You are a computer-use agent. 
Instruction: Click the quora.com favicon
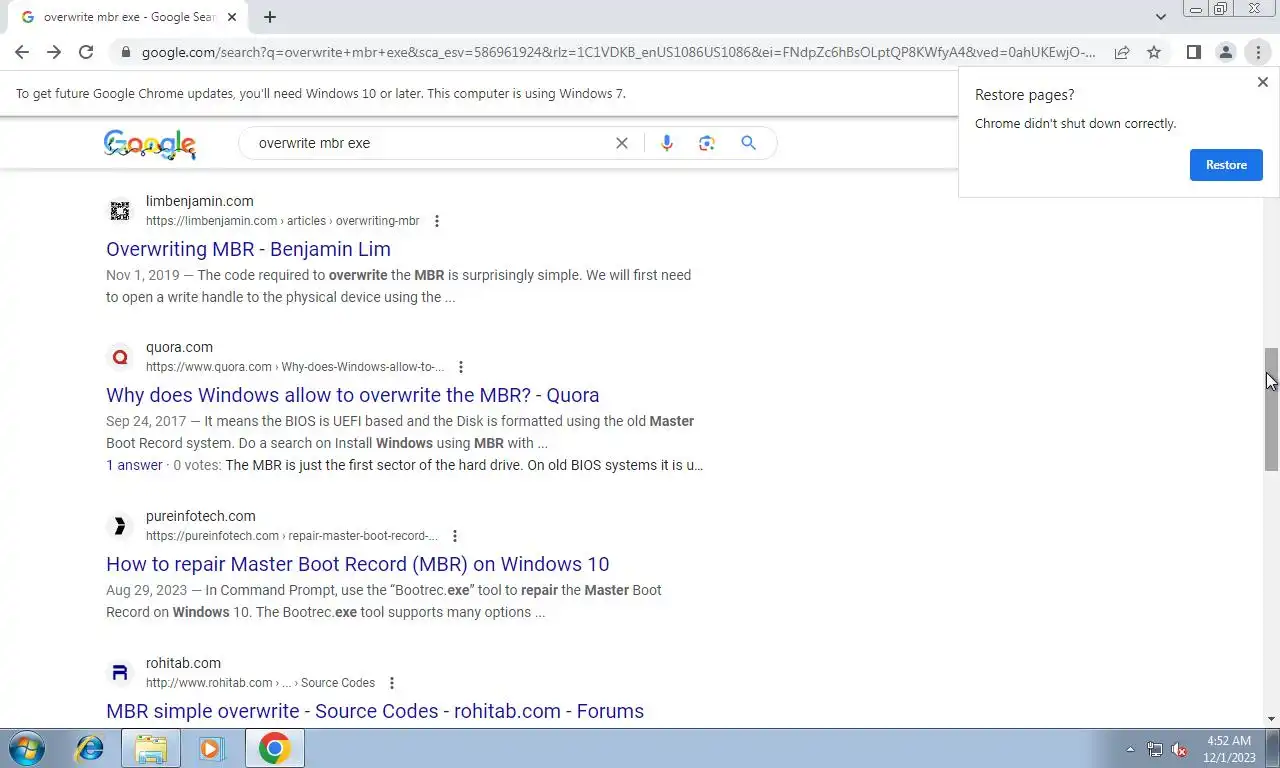[120, 357]
